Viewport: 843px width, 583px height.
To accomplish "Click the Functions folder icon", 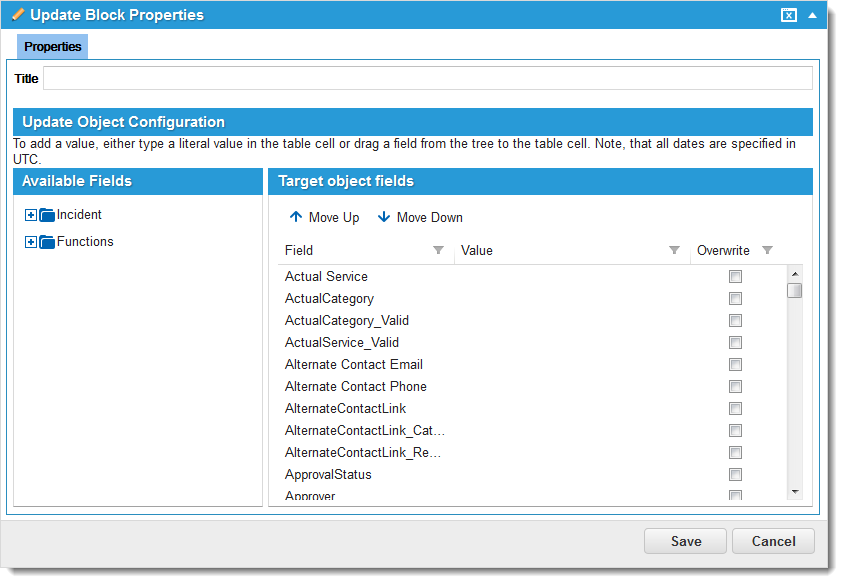I will (47, 242).
